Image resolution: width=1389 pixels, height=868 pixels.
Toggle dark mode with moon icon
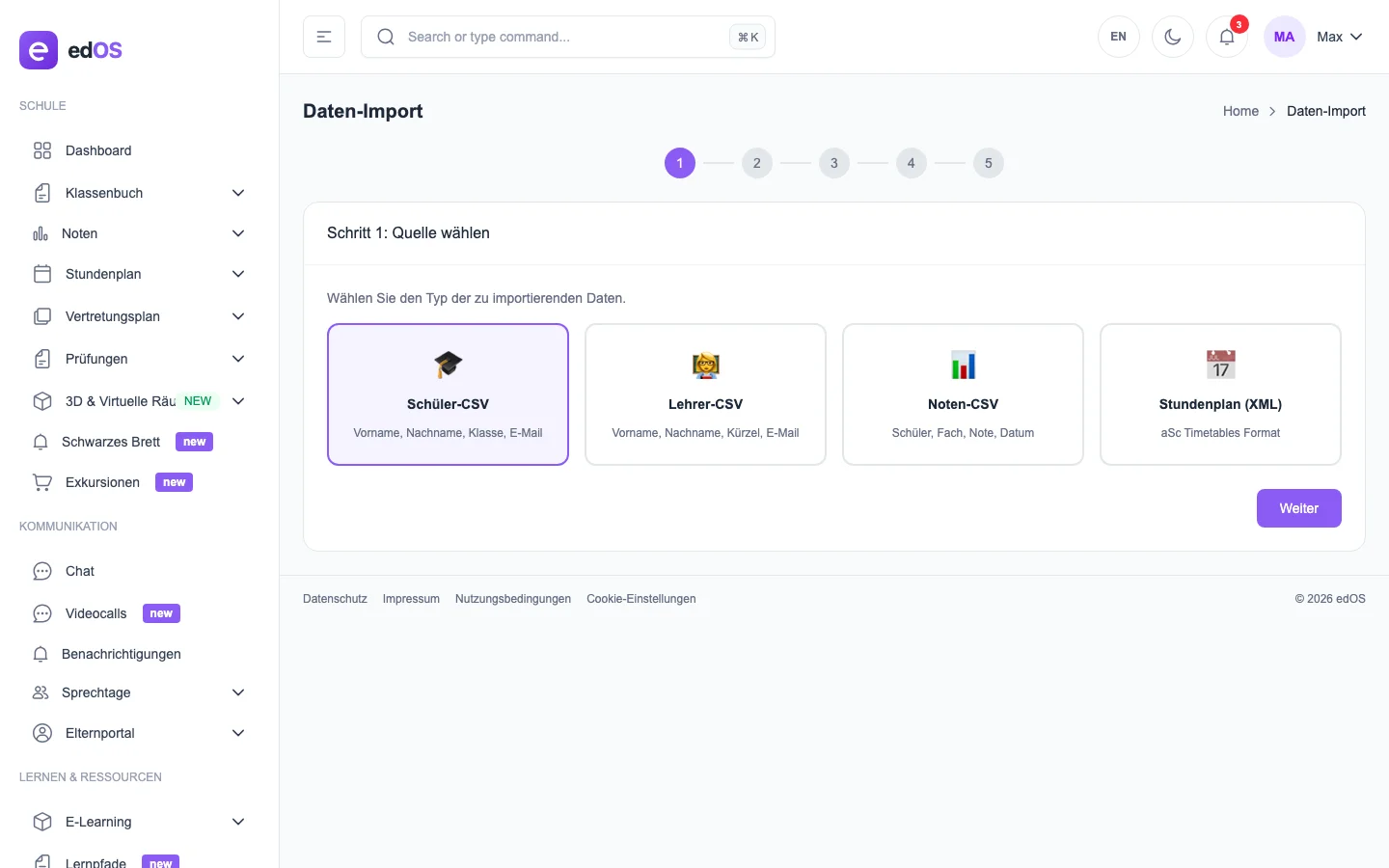(x=1172, y=37)
